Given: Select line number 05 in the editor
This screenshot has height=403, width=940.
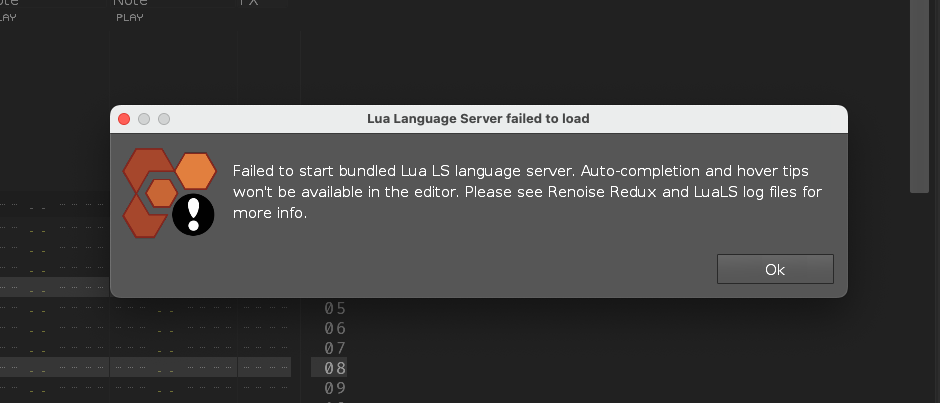Looking at the screenshot, I should tap(335, 308).
